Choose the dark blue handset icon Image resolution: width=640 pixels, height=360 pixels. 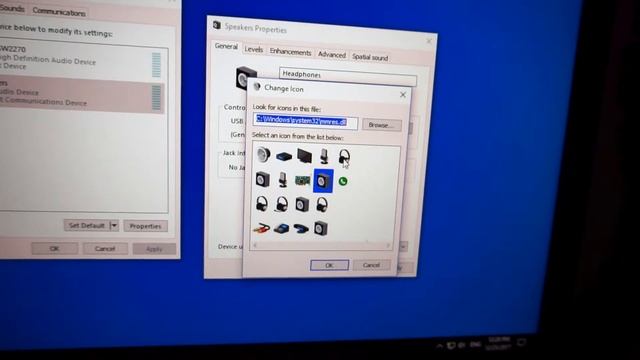tap(301, 229)
